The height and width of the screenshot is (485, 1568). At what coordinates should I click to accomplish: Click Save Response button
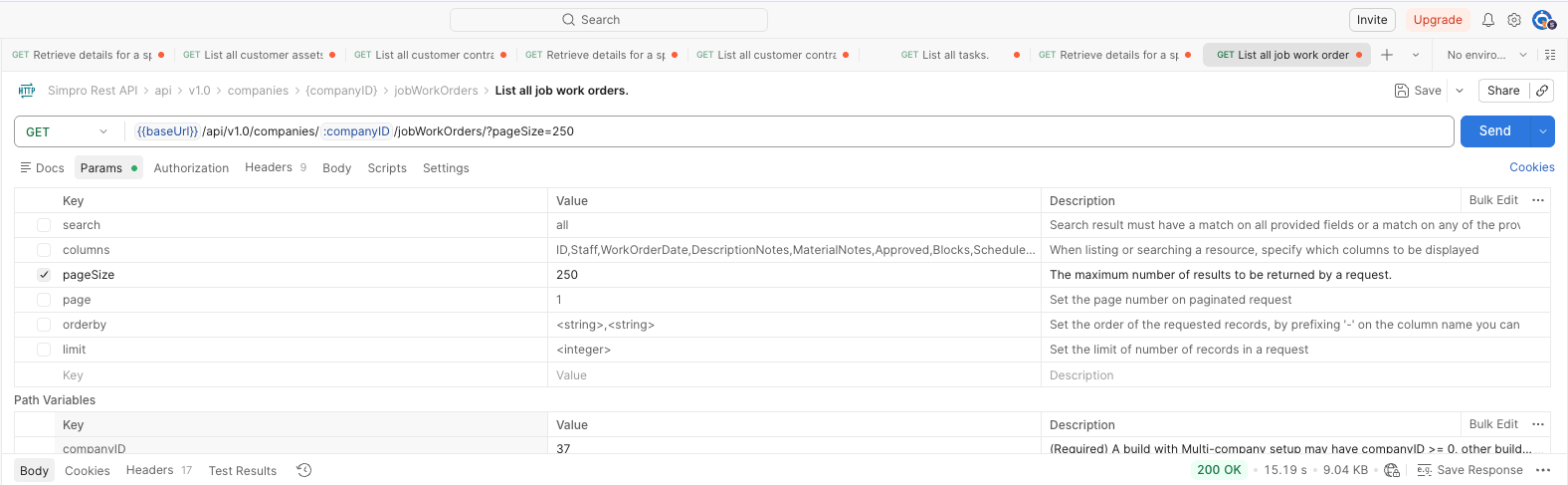pos(1470,470)
